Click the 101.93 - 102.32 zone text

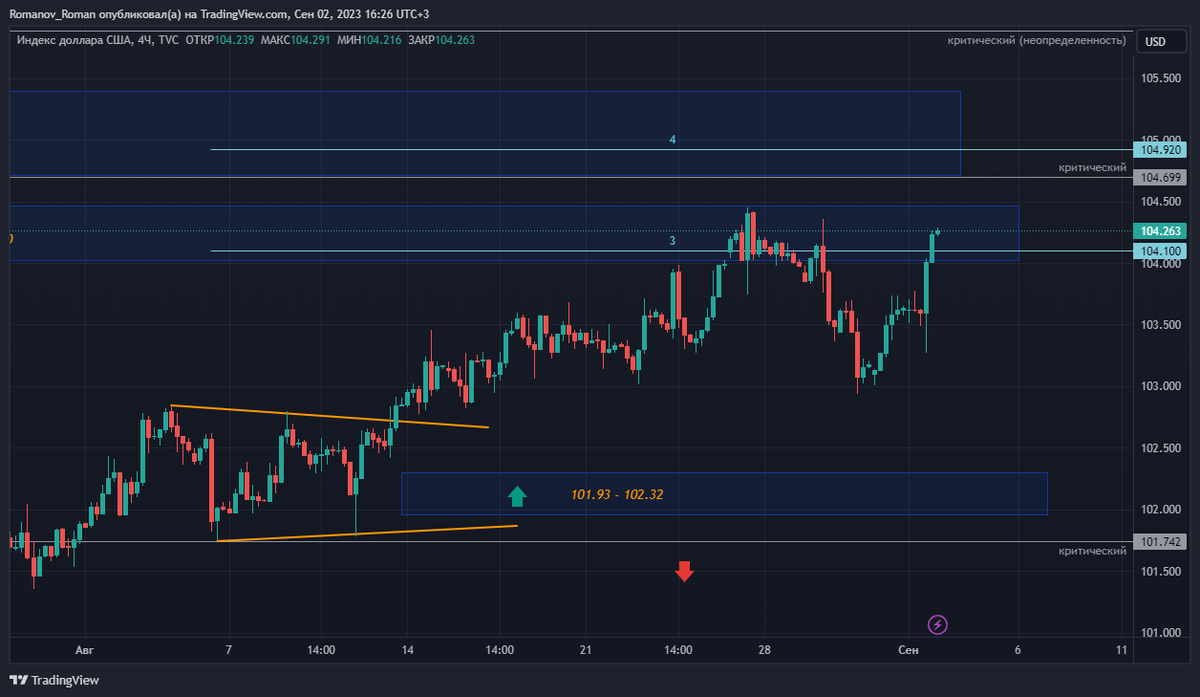[618, 495]
